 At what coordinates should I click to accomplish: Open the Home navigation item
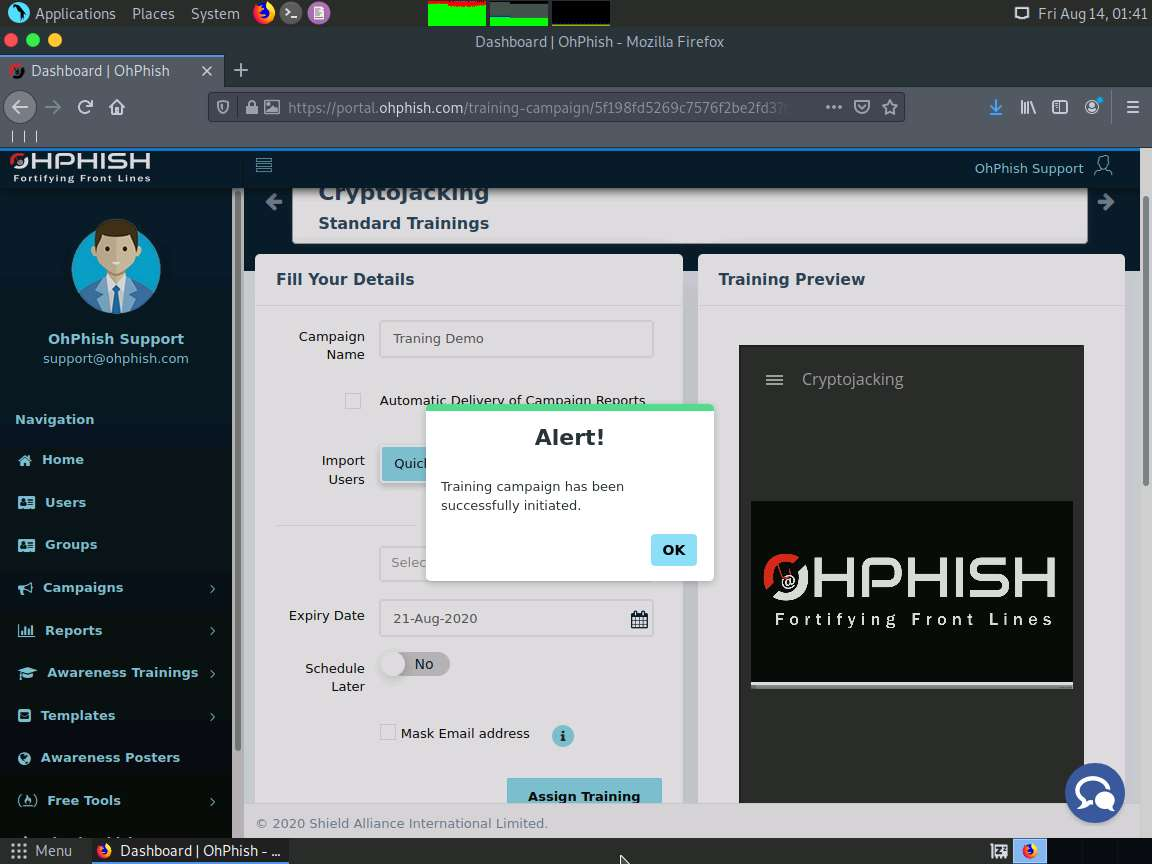click(x=62, y=459)
